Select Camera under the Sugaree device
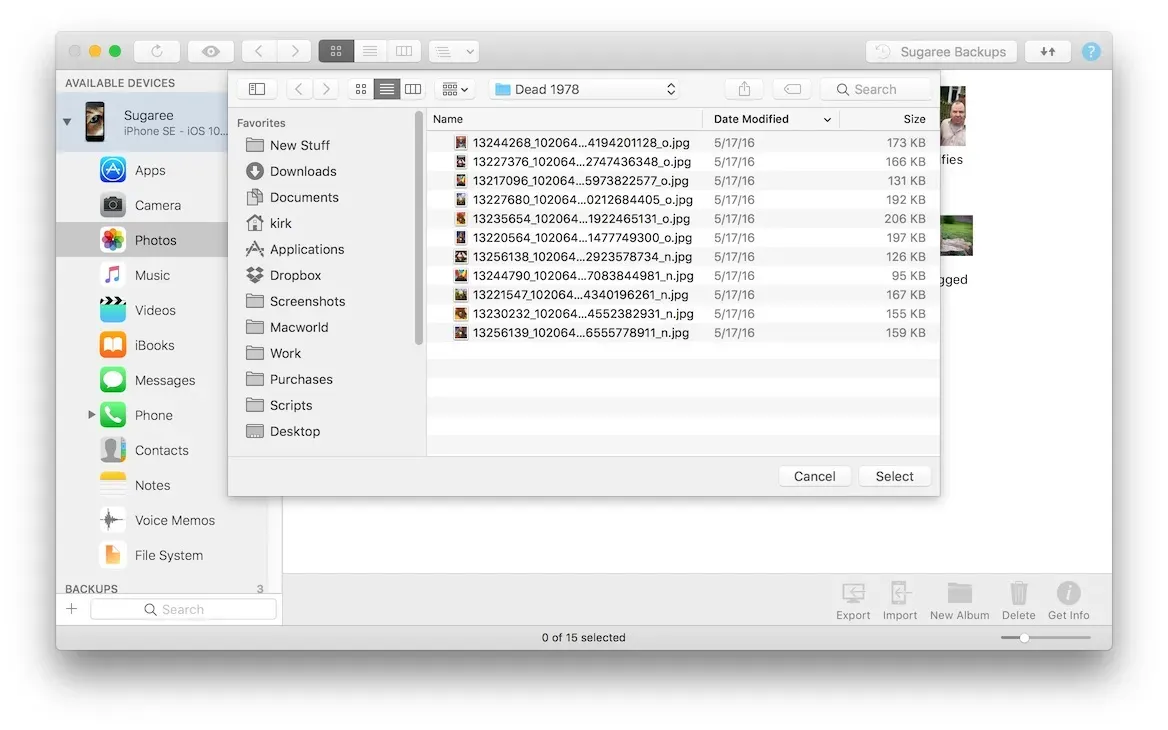1168x730 pixels. click(x=160, y=204)
